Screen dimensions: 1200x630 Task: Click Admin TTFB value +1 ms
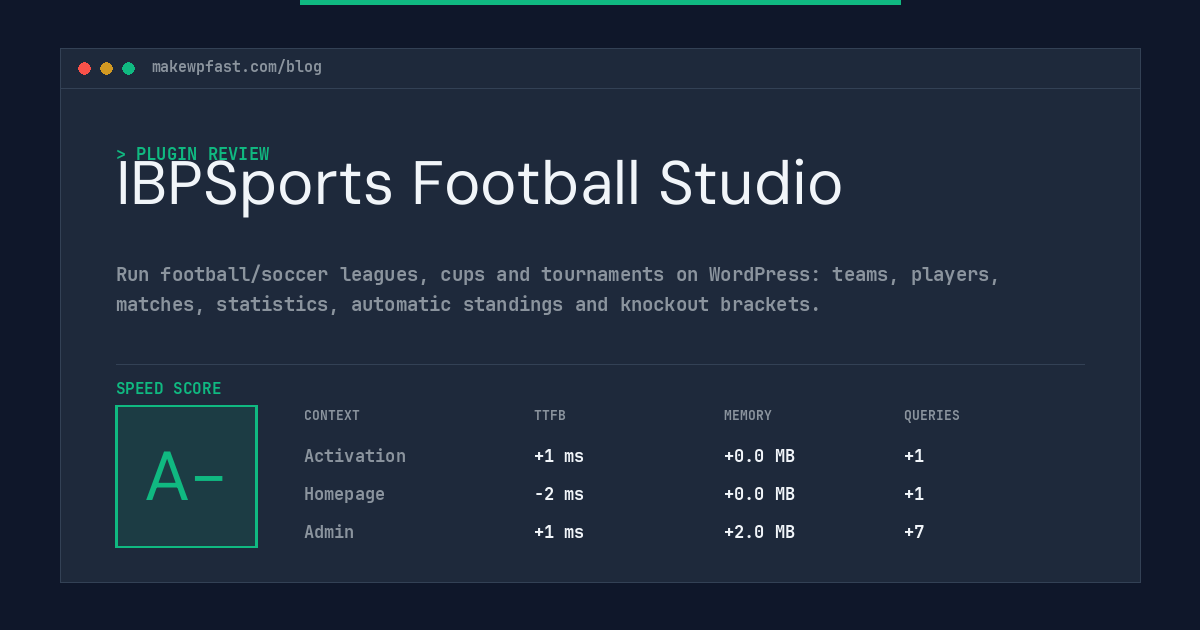[559, 532]
